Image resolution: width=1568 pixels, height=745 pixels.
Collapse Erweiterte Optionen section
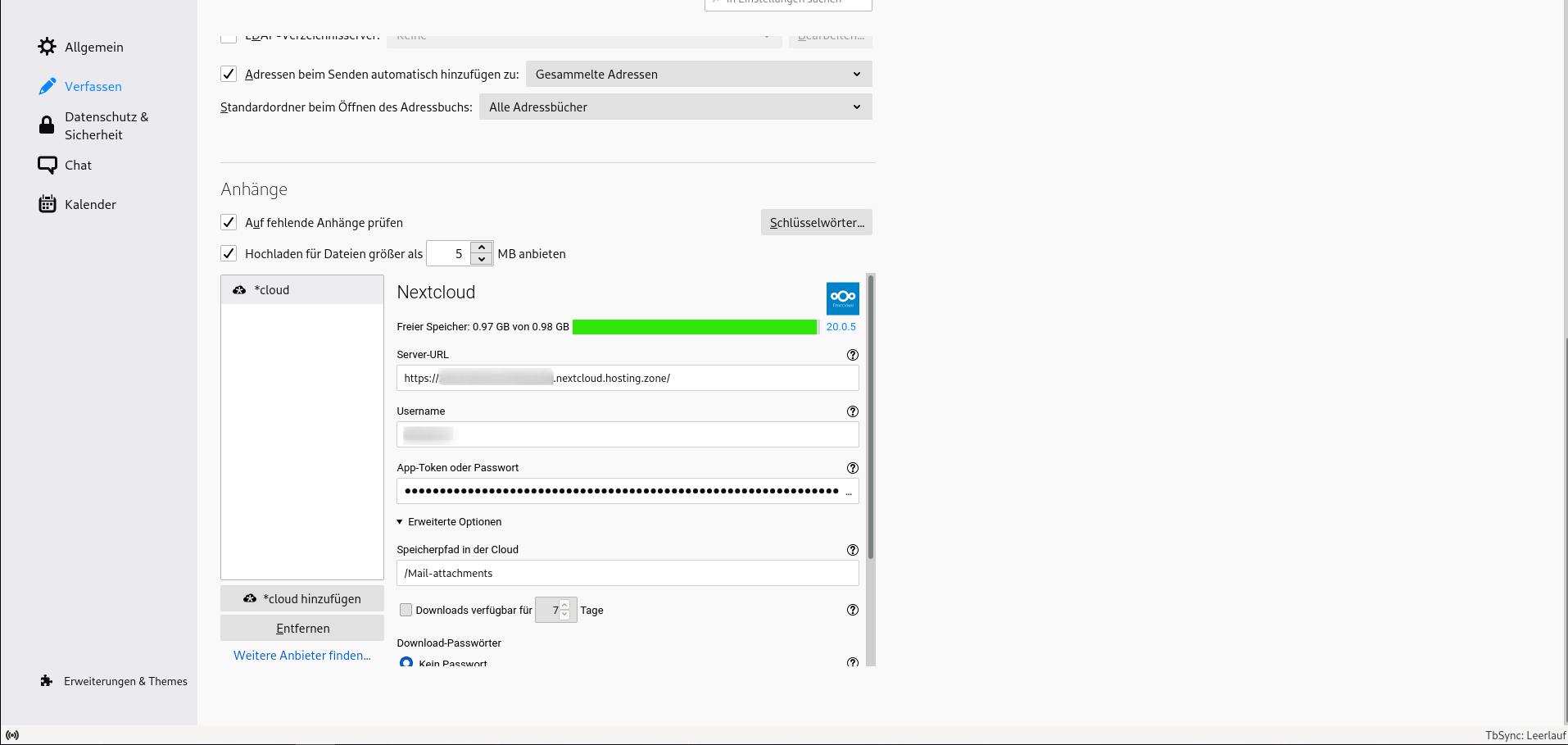tap(449, 522)
